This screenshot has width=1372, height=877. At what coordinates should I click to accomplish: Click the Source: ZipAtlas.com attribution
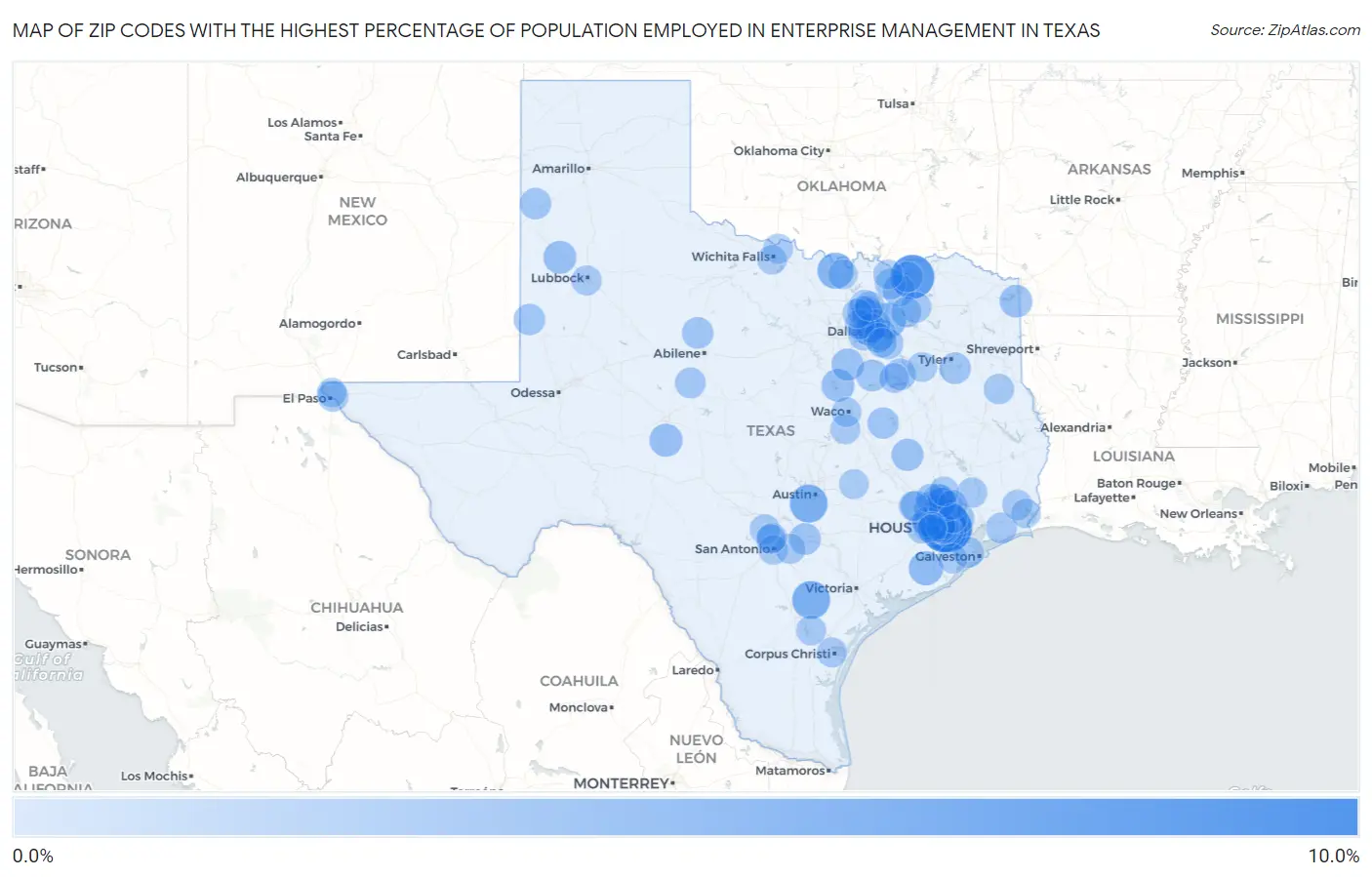coord(1285,30)
